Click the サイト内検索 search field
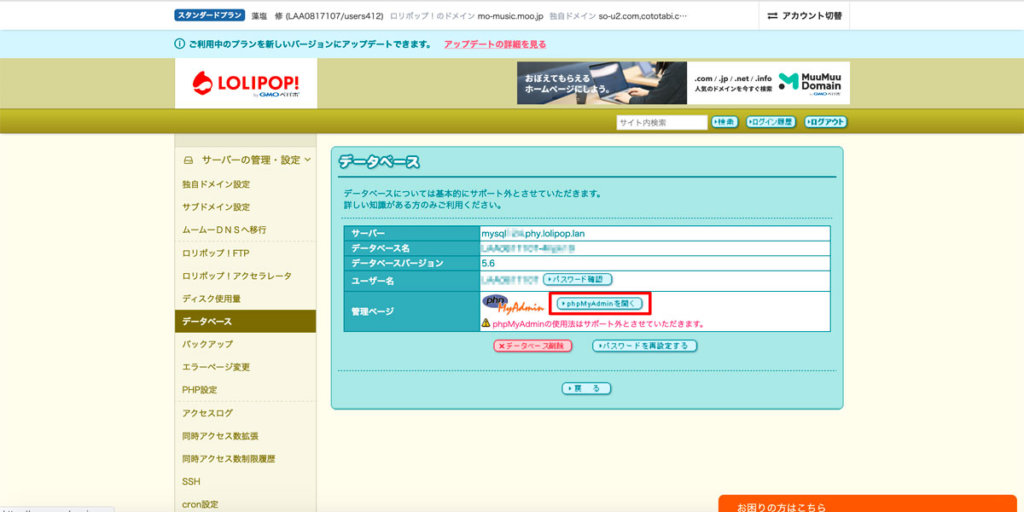This screenshot has width=1024, height=512. (661, 122)
